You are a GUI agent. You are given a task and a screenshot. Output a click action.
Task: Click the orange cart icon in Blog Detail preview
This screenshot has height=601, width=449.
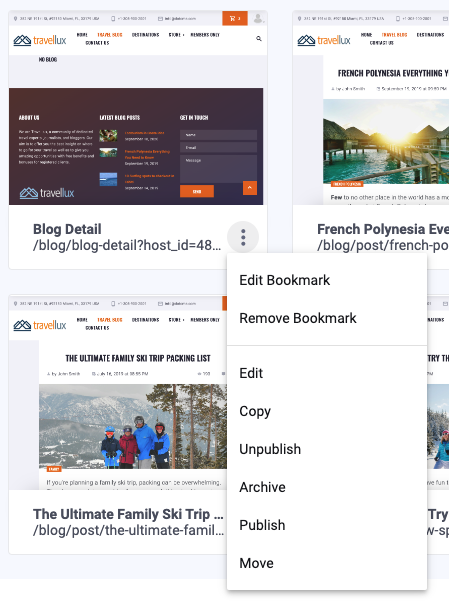coord(235,18)
